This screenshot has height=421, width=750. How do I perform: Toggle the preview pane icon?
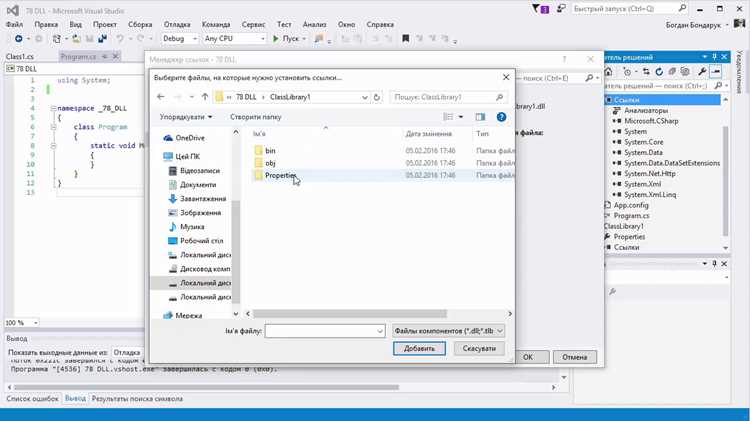click(480, 117)
